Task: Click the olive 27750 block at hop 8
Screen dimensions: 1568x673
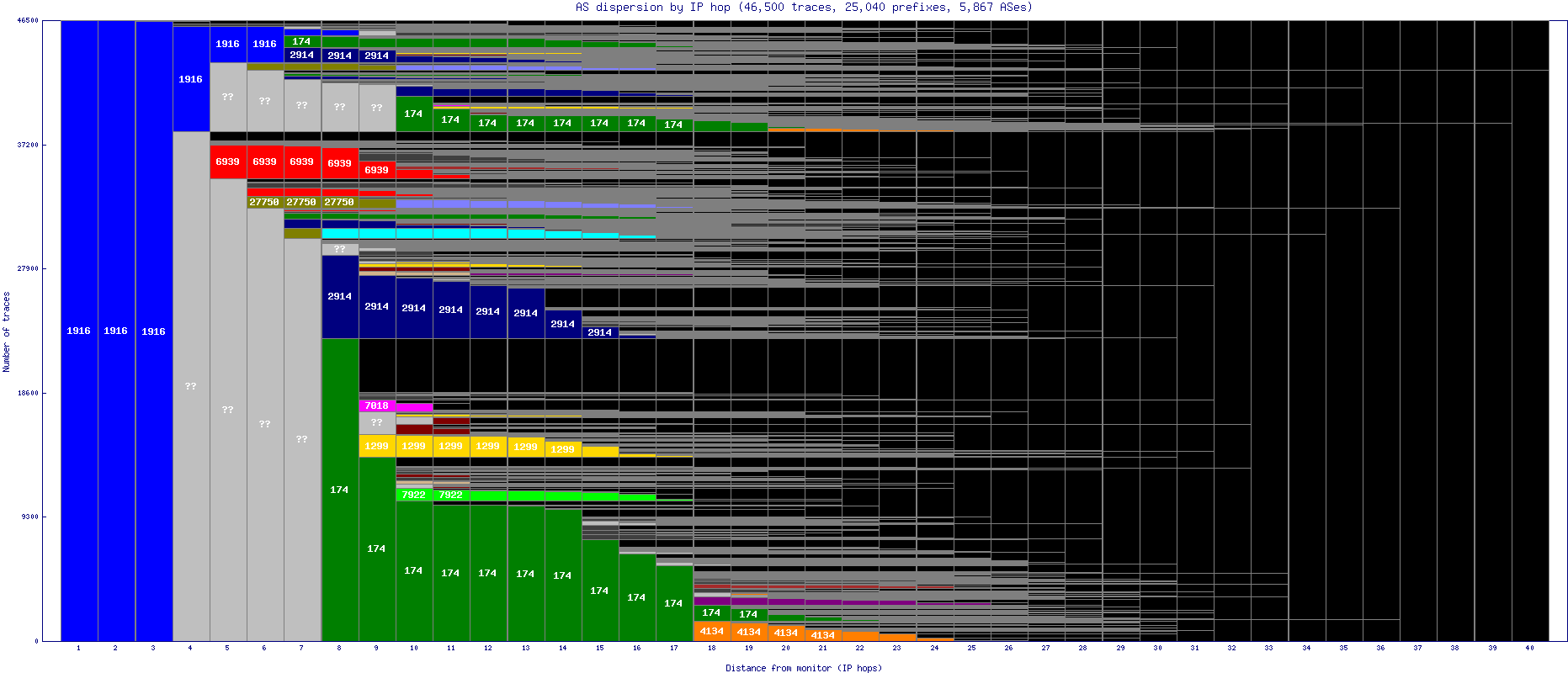Action: [x=340, y=202]
